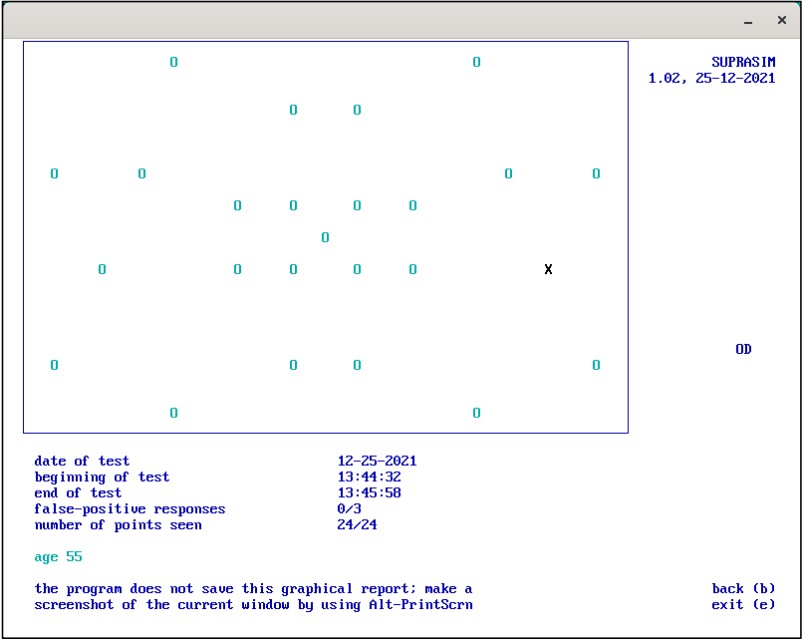
Task: Click the age 55 label
Action: pyautogui.click(x=58, y=557)
